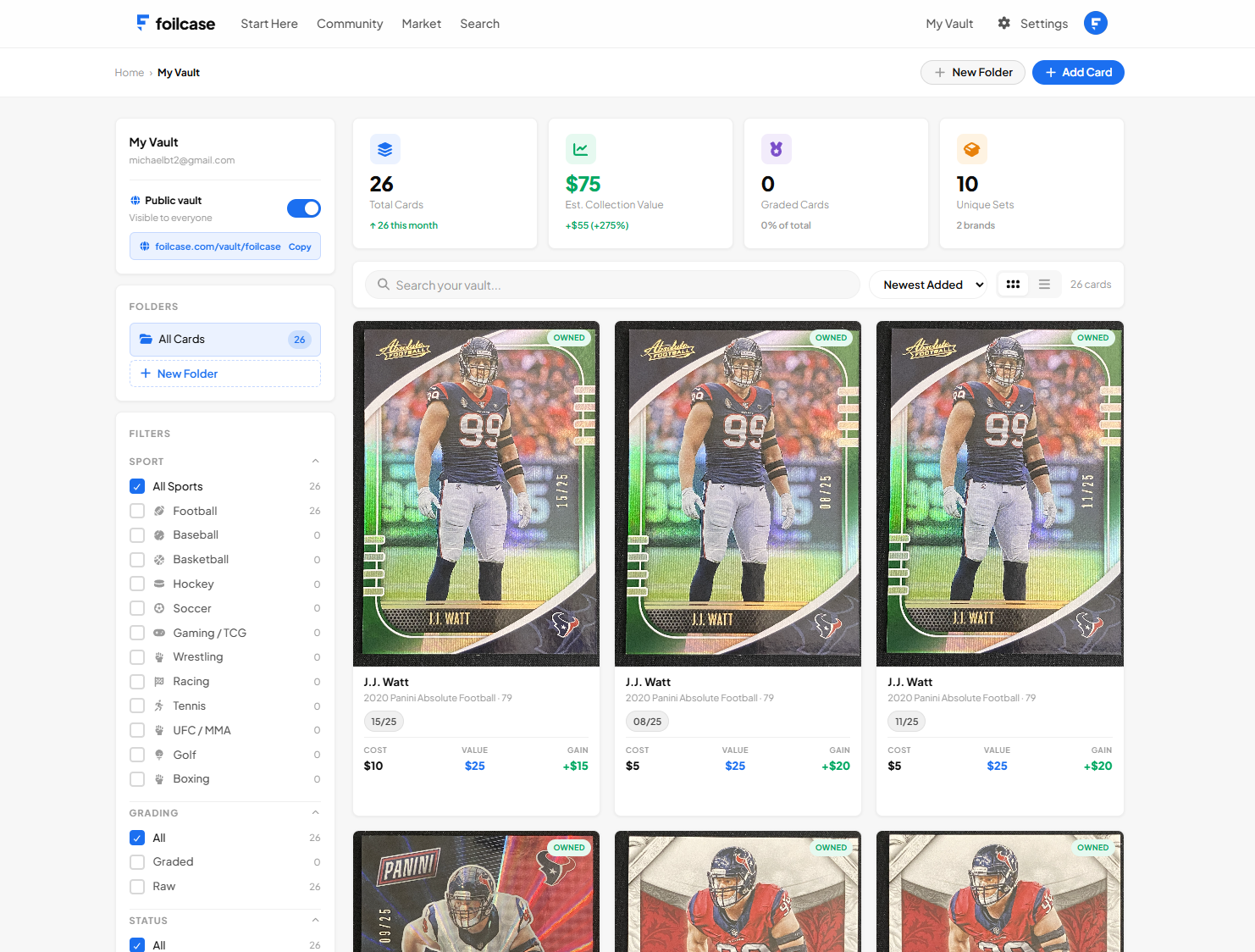This screenshot has width=1255, height=952.
Task: Open the Market menu
Action: click(422, 24)
